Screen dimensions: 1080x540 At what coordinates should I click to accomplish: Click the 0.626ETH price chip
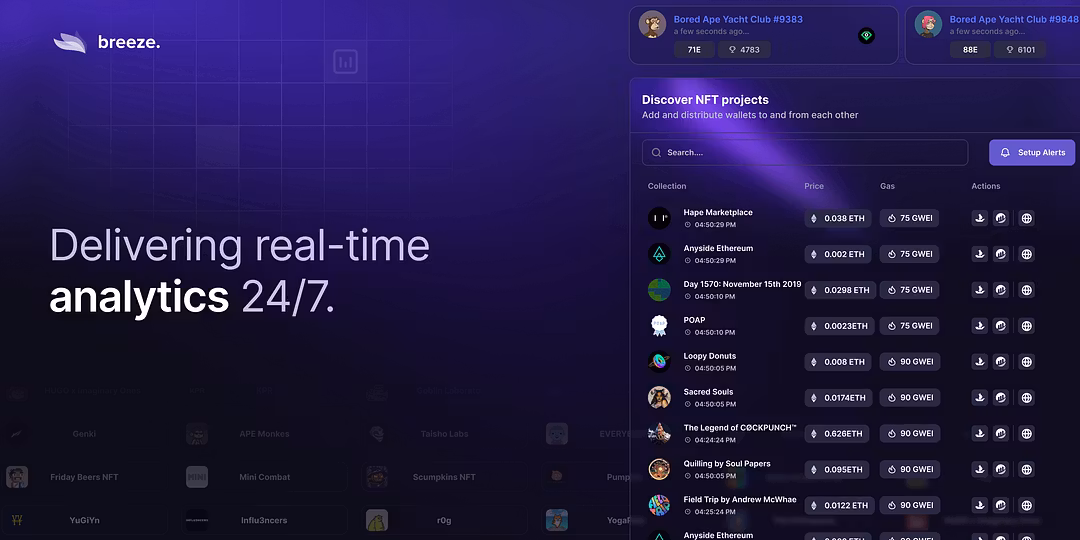836,433
